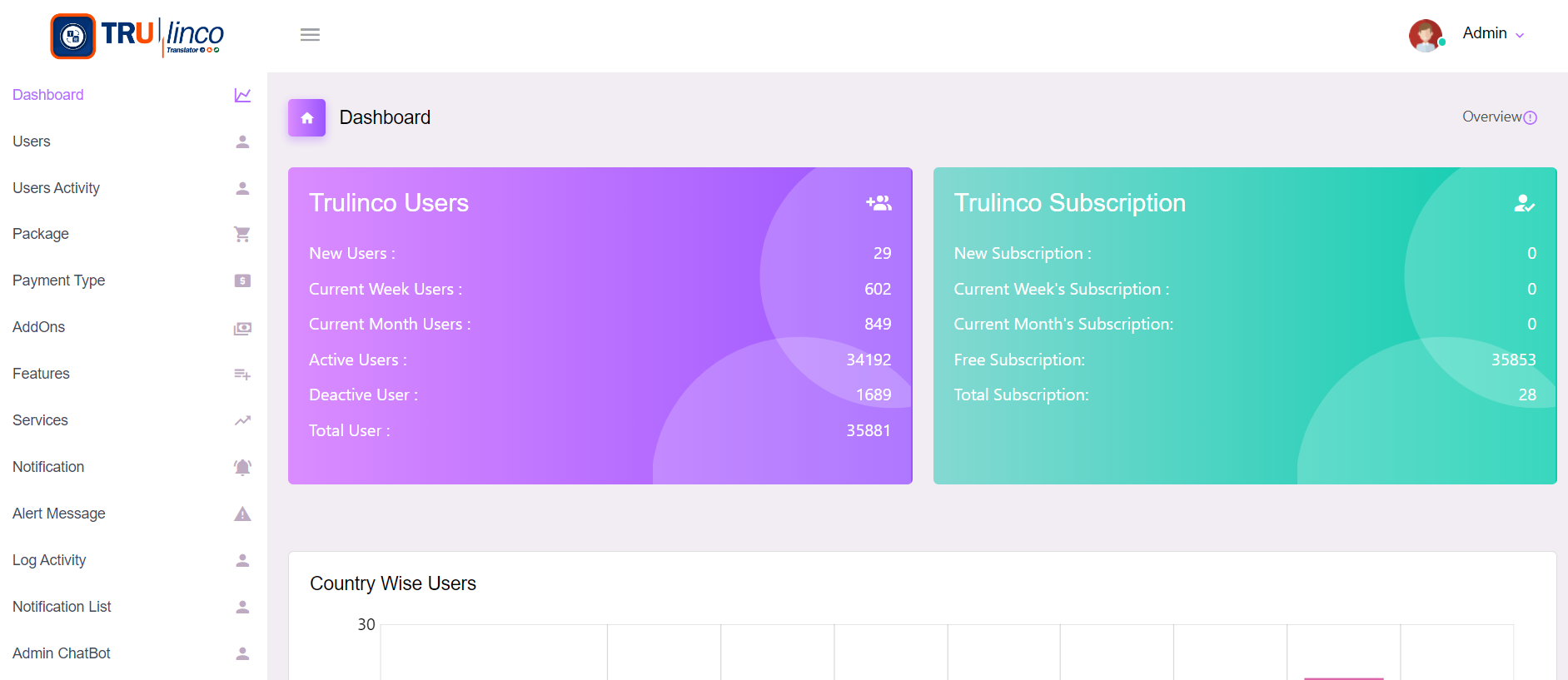Screen dimensions: 1568x680
Task: Toggle the hamburger sidebar menu
Action: point(310,35)
